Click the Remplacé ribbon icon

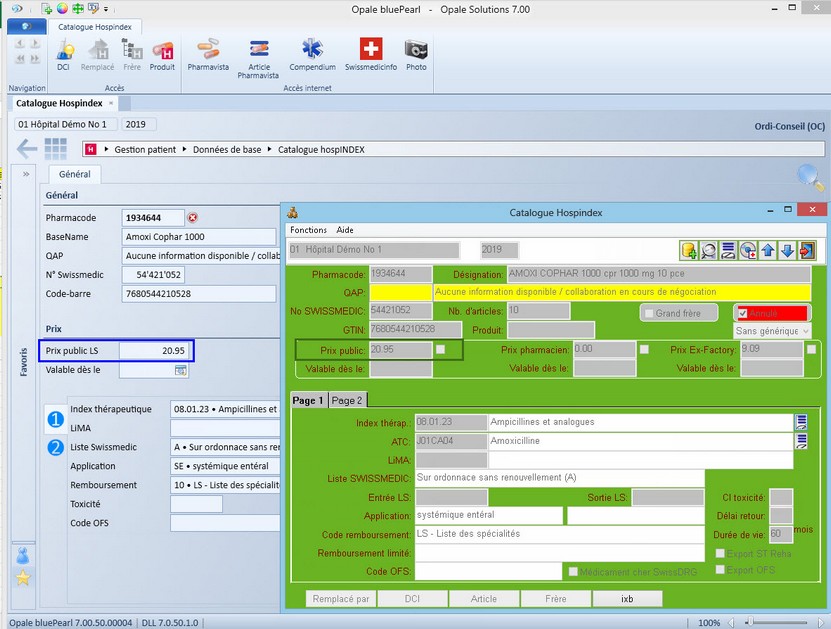(x=98, y=55)
